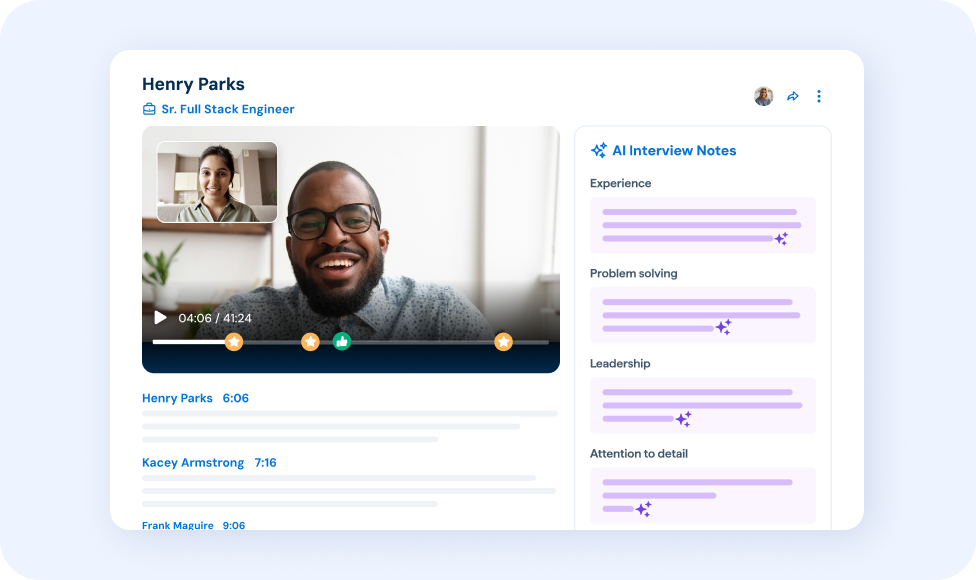976x580 pixels.
Task: Play the interview video recording
Action: pyautogui.click(x=160, y=318)
